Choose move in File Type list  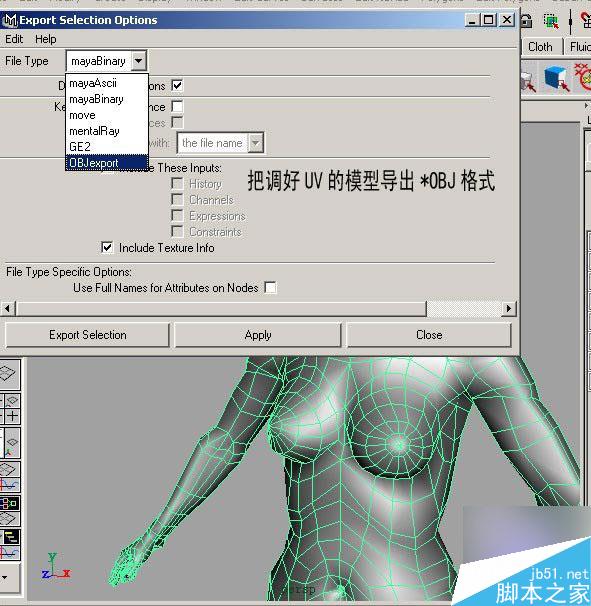pyautogui.click(x=107, y=115)
